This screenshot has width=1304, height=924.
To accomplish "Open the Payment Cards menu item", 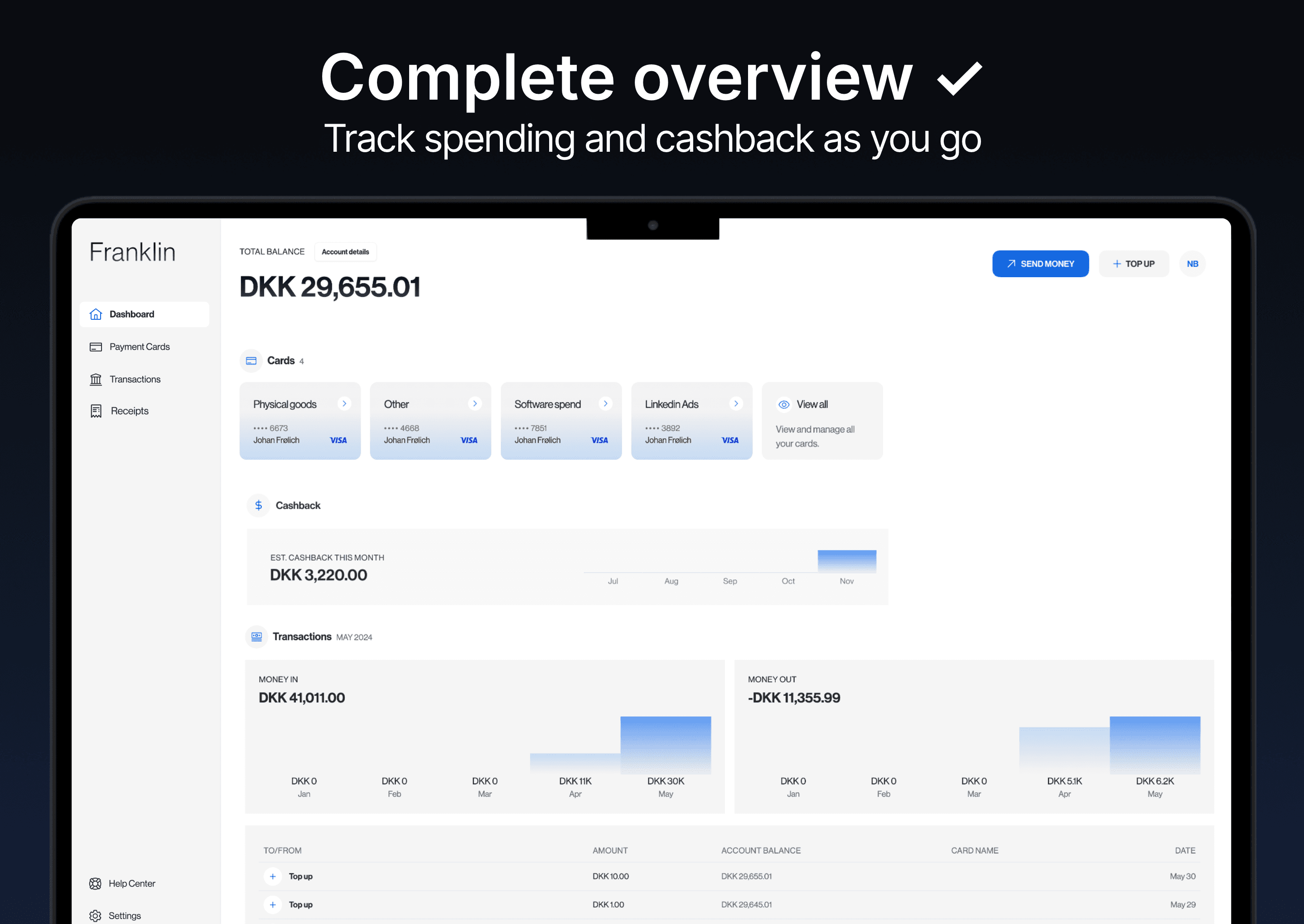I will (x=140, y=347).
